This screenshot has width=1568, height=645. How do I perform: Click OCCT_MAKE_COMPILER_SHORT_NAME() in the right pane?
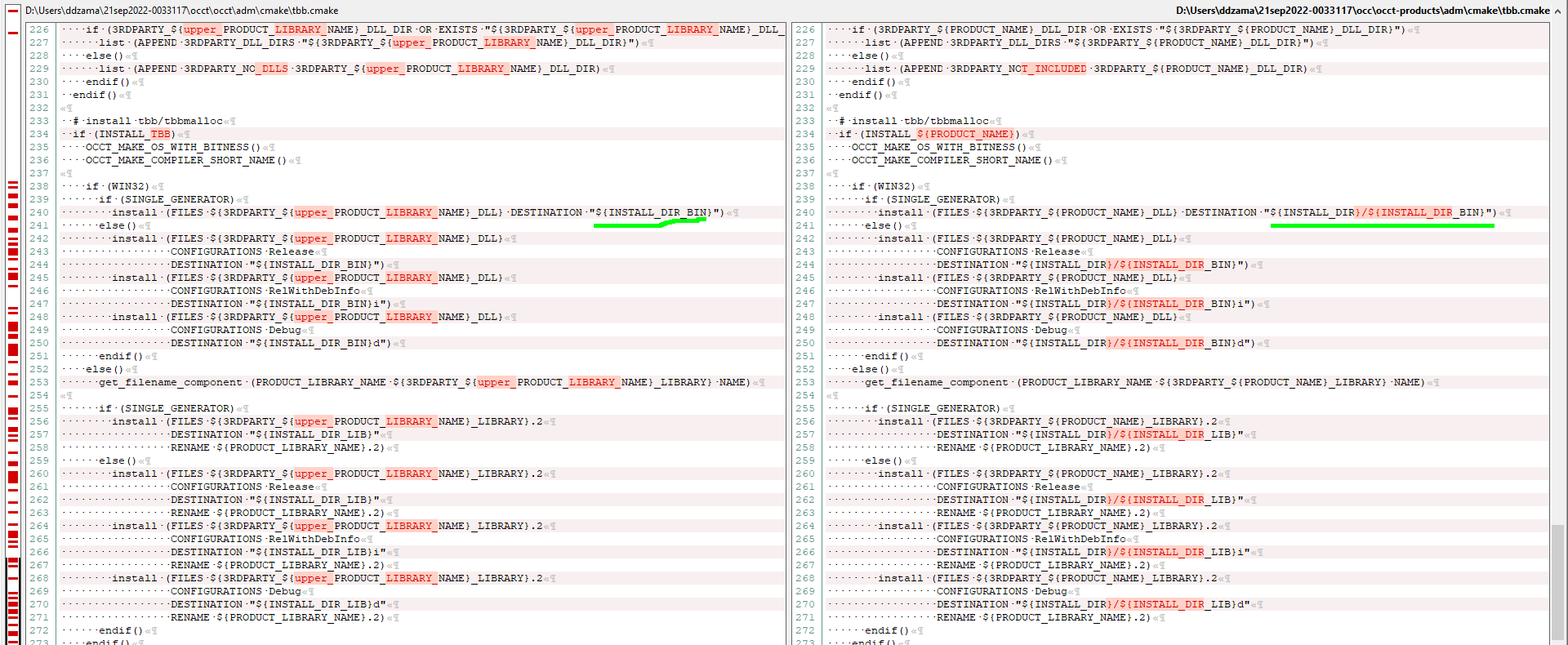click(x=951, y=160)
